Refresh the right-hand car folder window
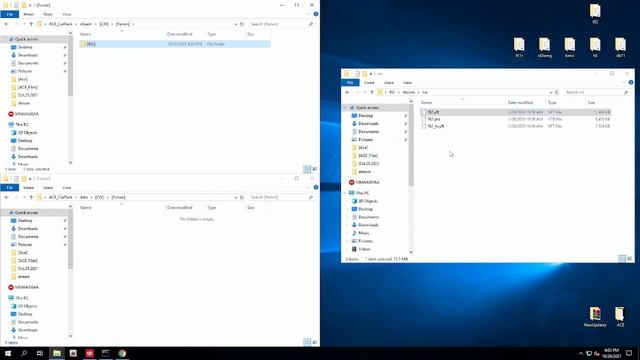The width and height of the screenshot is (640, 360). (557, 92)
